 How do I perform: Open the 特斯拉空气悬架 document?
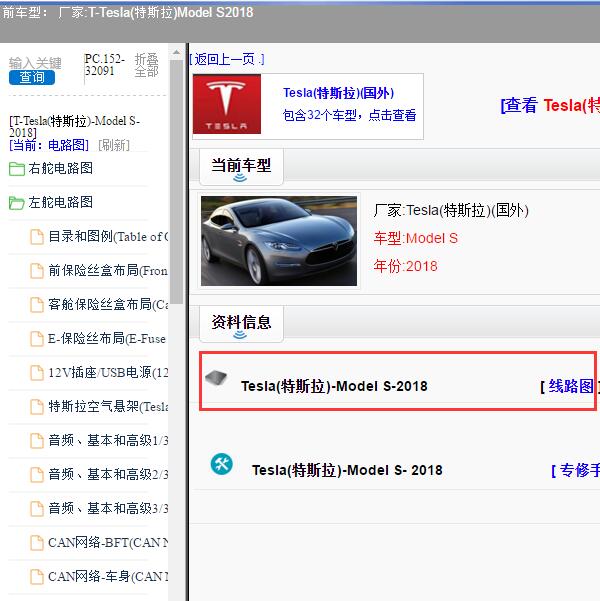pyautogui.click(x=108, y=406)
